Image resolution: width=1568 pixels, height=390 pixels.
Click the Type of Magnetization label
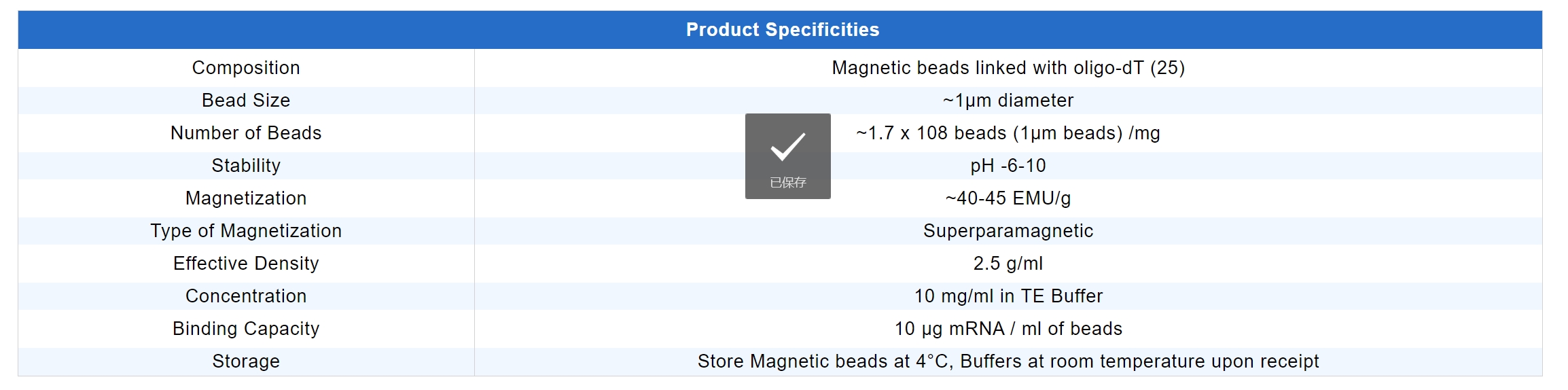point(246,231)
